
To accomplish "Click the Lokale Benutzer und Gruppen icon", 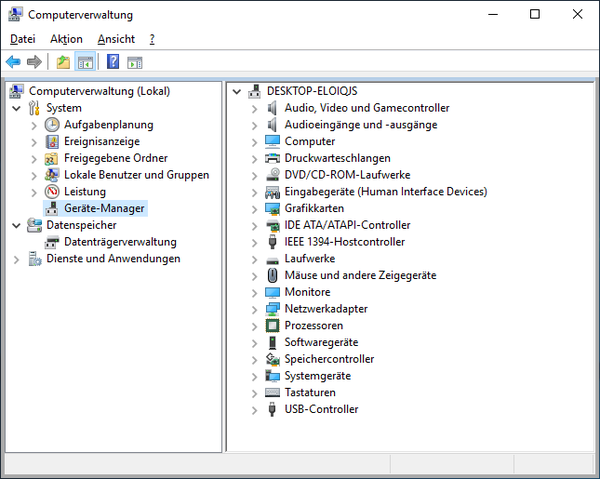I will pos(52,175).
